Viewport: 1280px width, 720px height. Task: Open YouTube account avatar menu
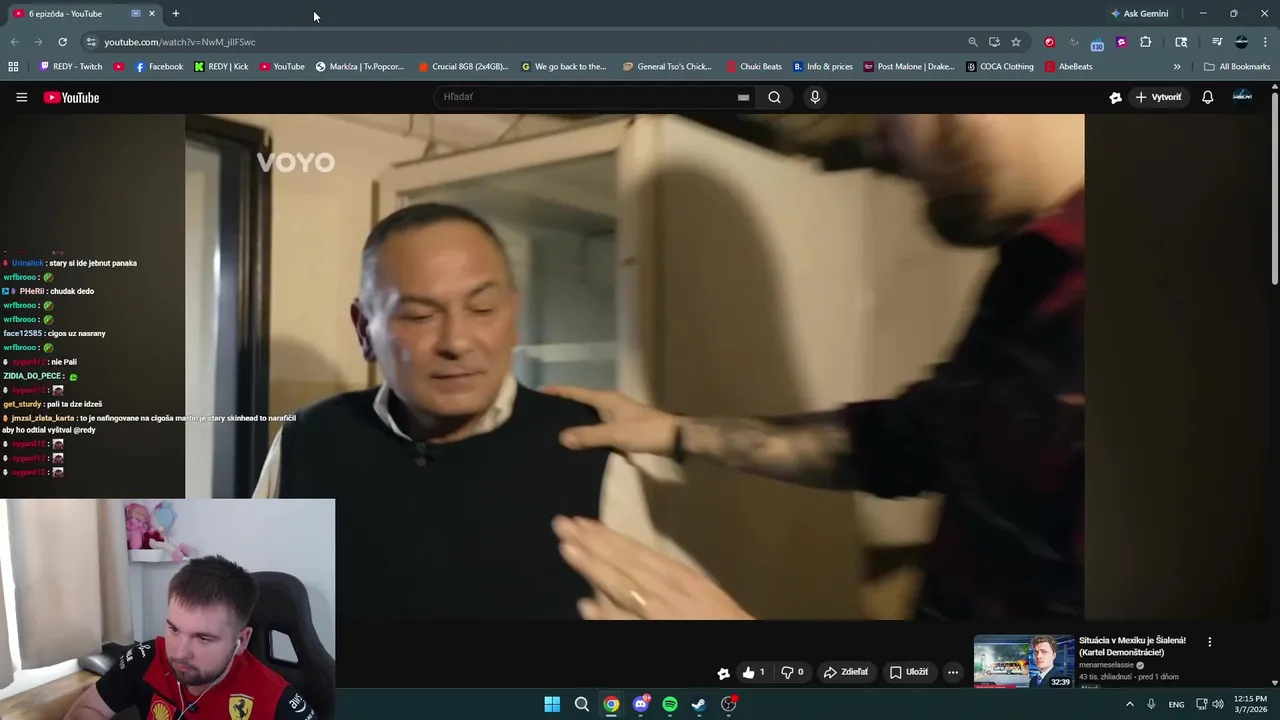click(x=1242, y=97)
